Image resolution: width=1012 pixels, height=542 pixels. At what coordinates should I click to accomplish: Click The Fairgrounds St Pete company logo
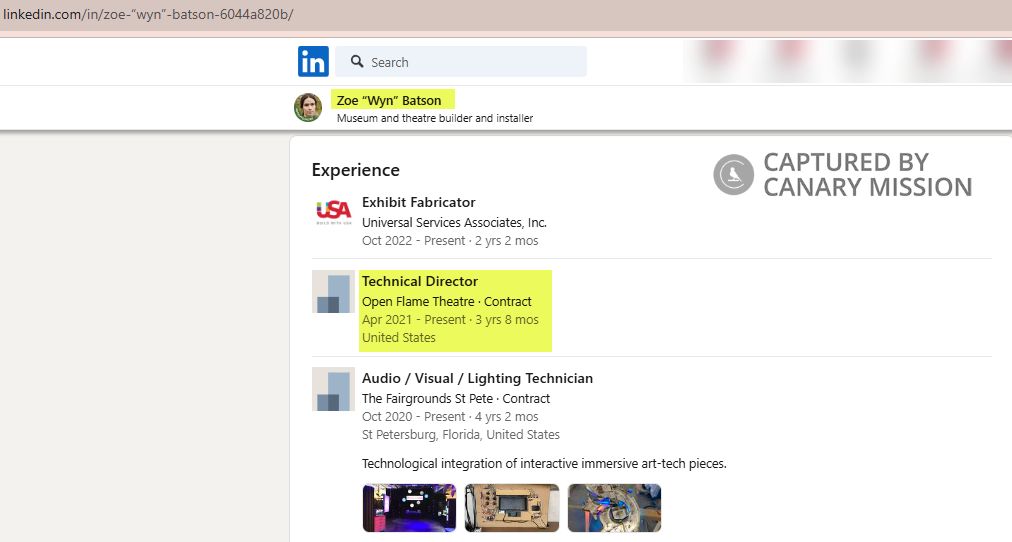333,389
